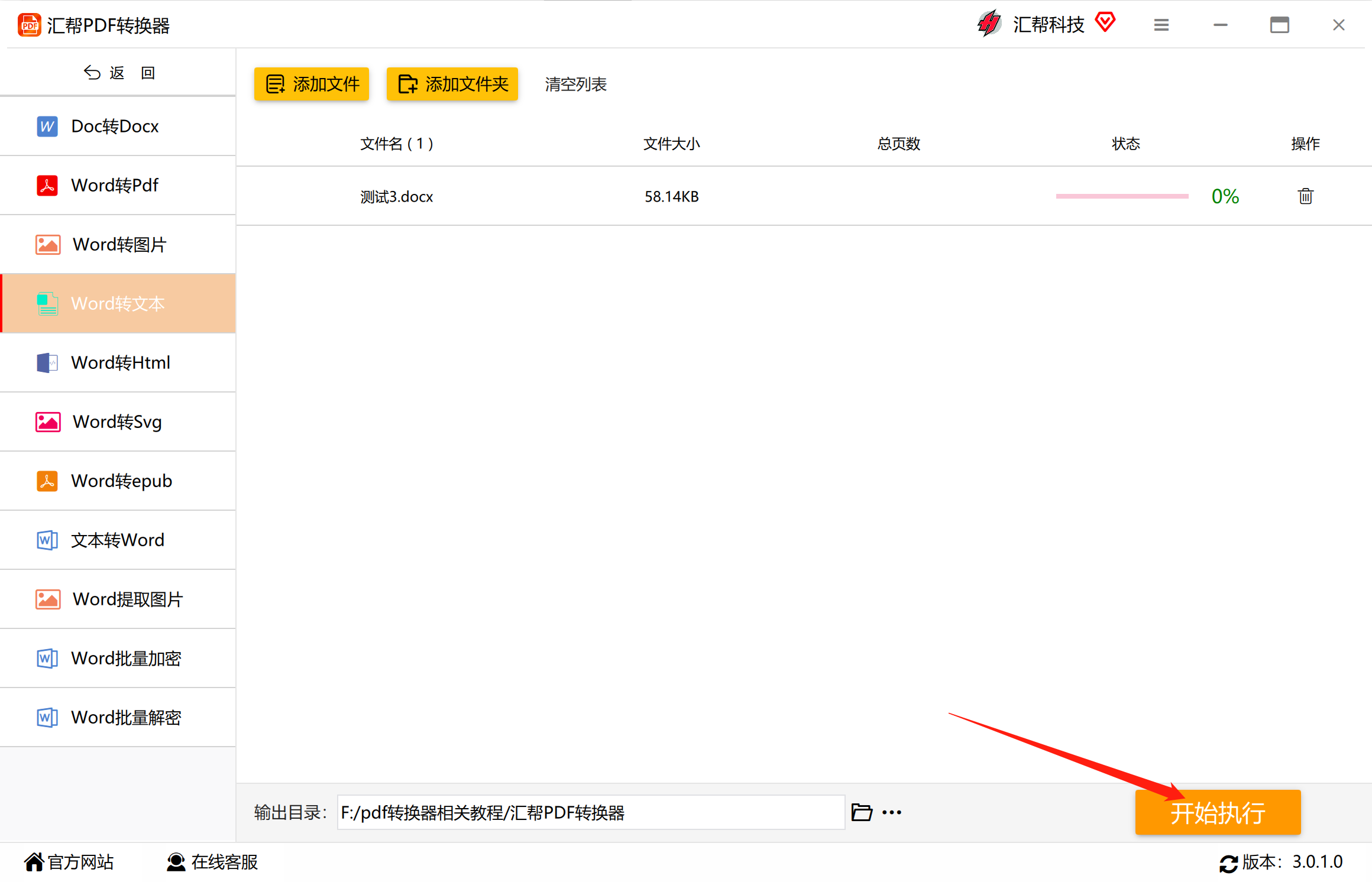Open output folder via folder icon
1372x882 pixels.
pos(862,812)
